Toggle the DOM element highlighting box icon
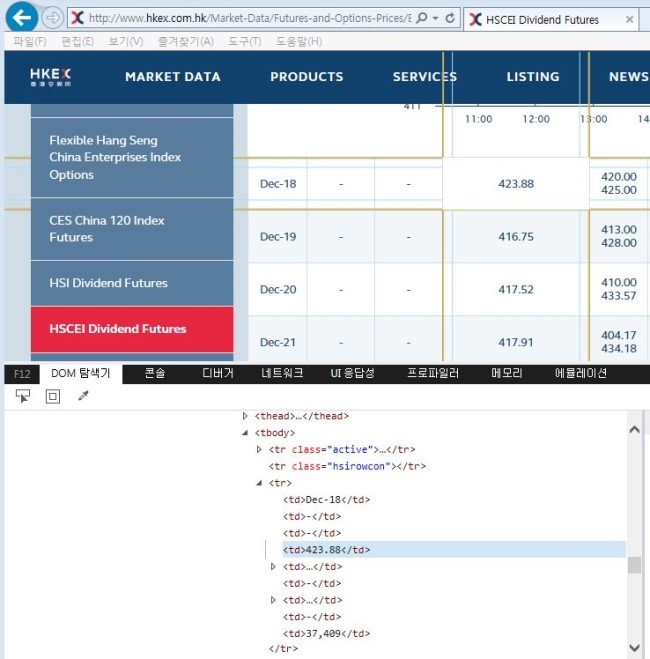 click(x=53, y=396)
